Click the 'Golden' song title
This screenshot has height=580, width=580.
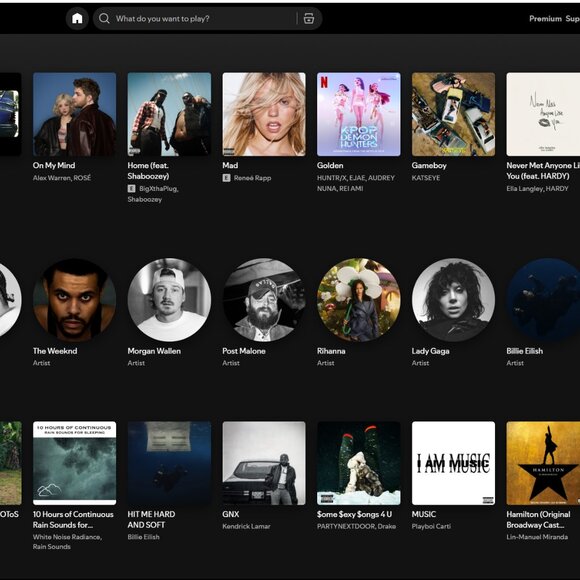point(330,165)
